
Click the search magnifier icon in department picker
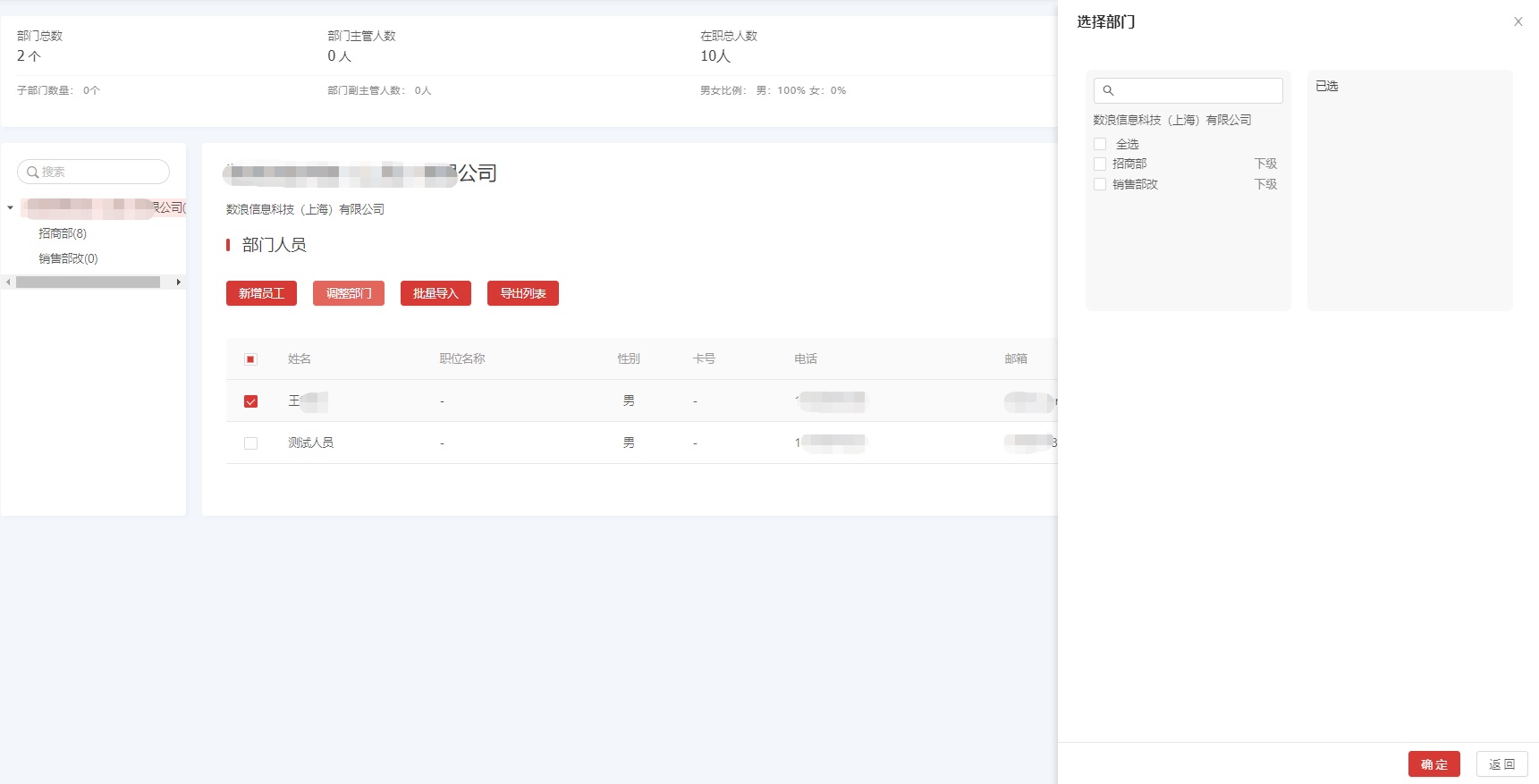(x=1108, y=90)
